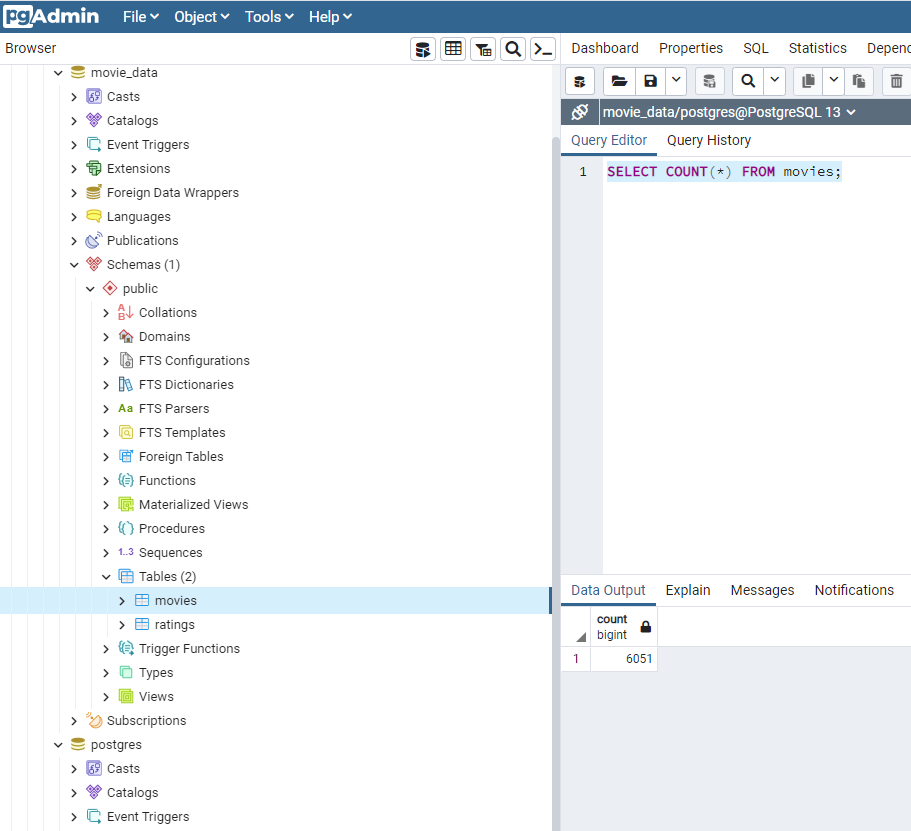Click the pgAdmin logo
This screenshot has height=831, width=911.
click(x=51, y=16)
